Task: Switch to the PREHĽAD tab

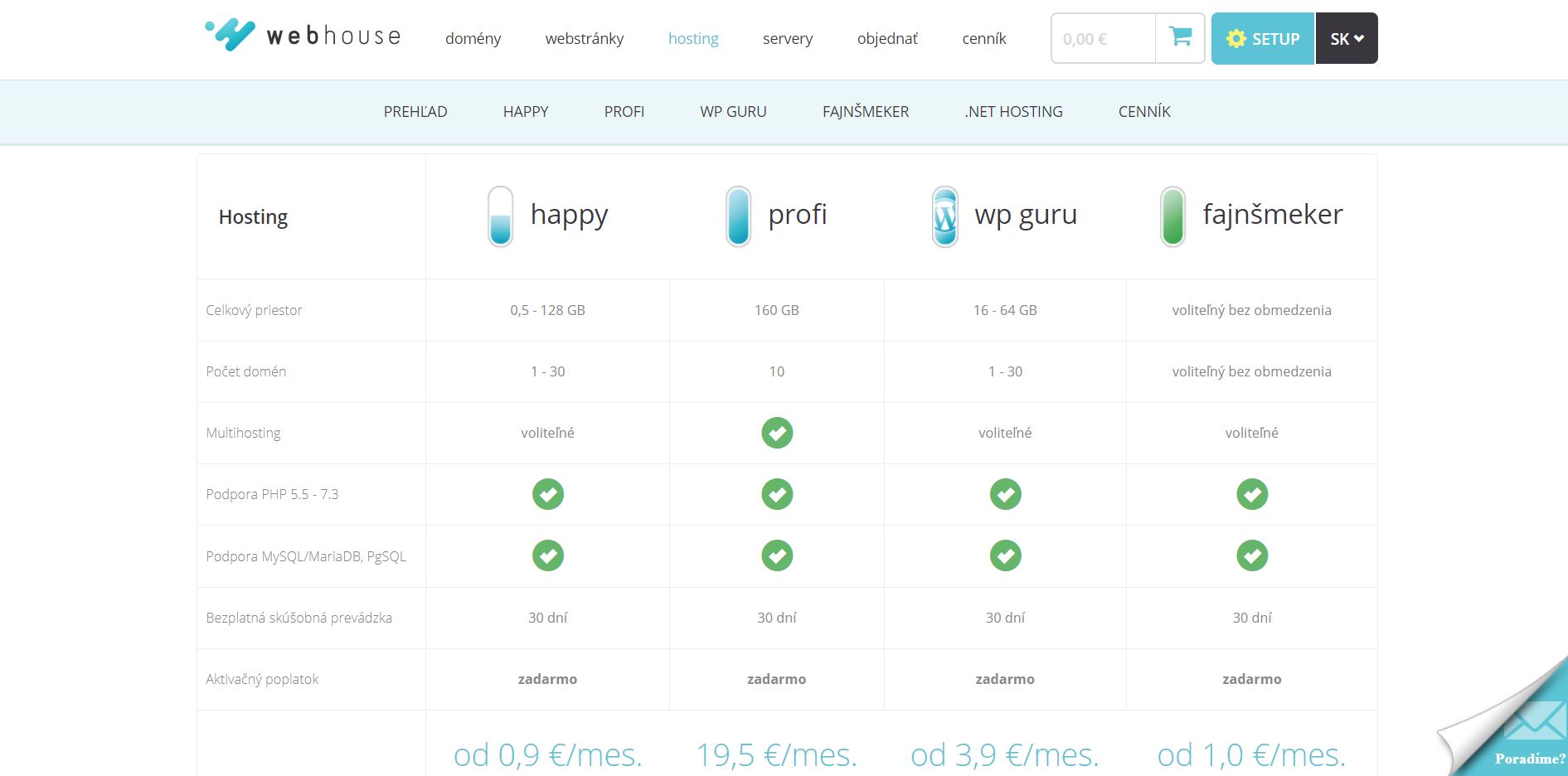Action: point(415,111)
